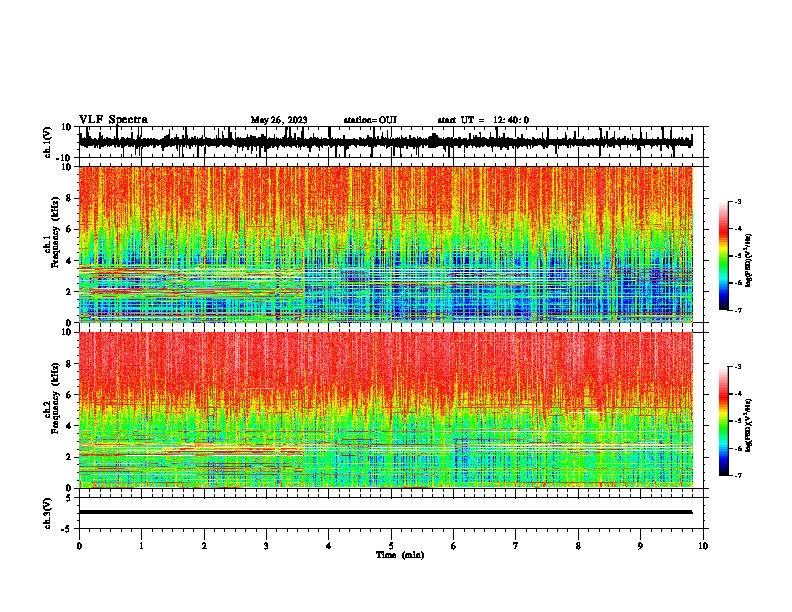Click the date text "May 26, 2023"

279,120
